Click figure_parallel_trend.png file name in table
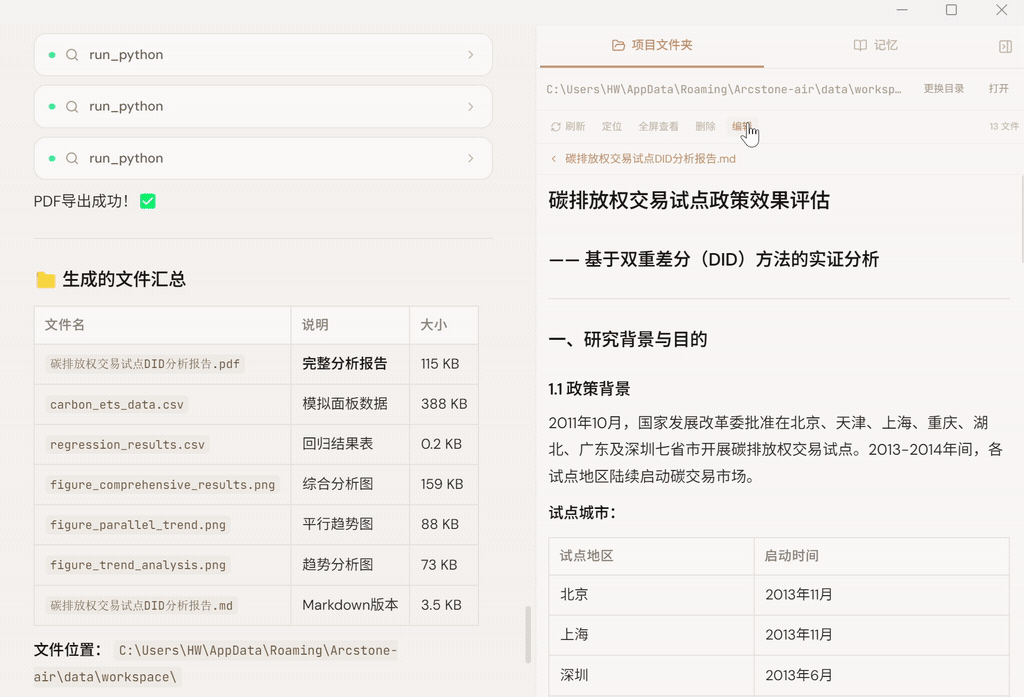This screenshot has height=697, width=1024. coord(138,525)
